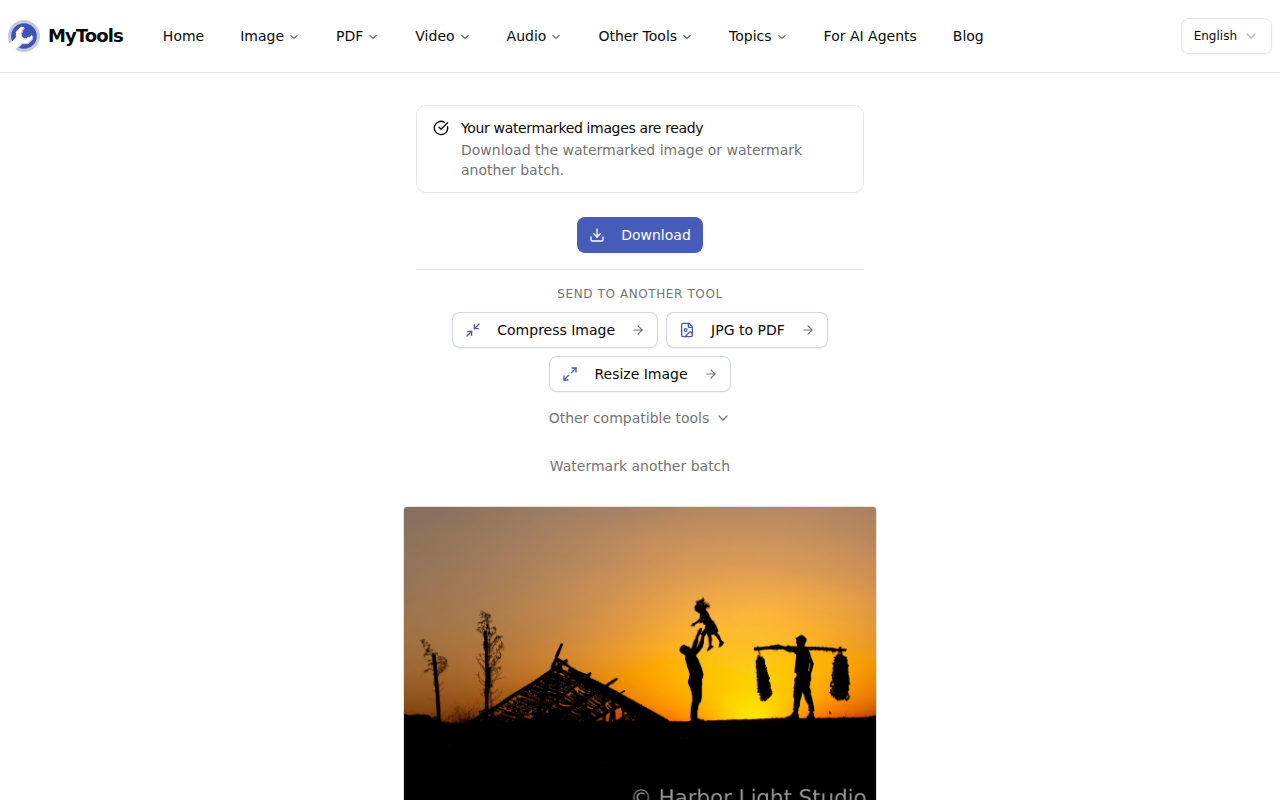The image size is (1280, 800).
Task: Click the right arrow on JPG to PDF
Action: click(x=808, y=330)
